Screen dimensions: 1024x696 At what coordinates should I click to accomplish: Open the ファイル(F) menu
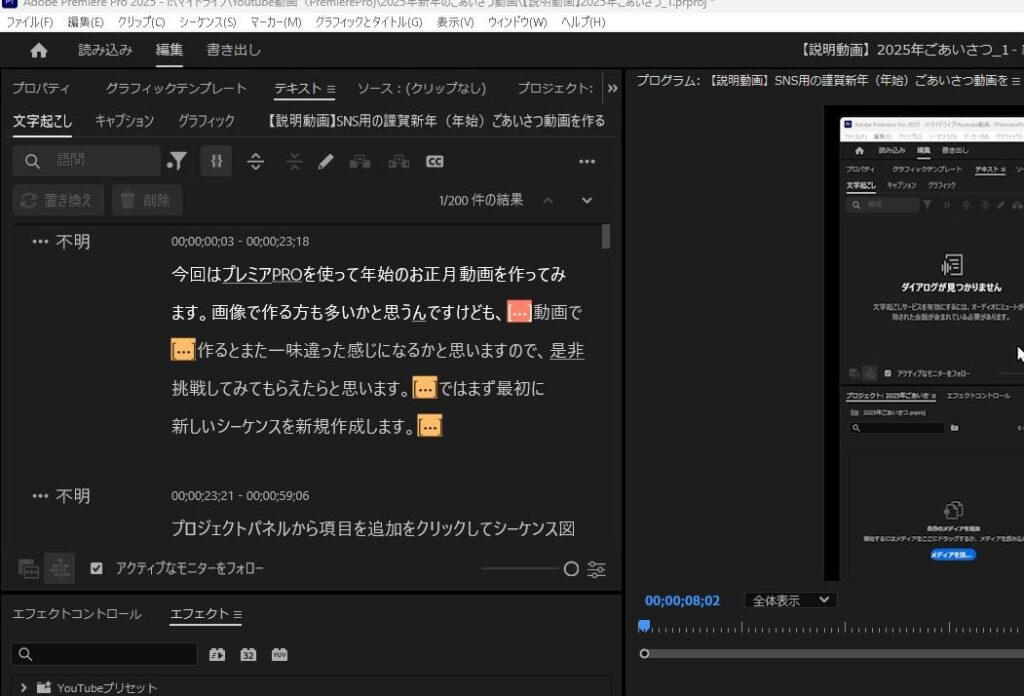[30, 22]
